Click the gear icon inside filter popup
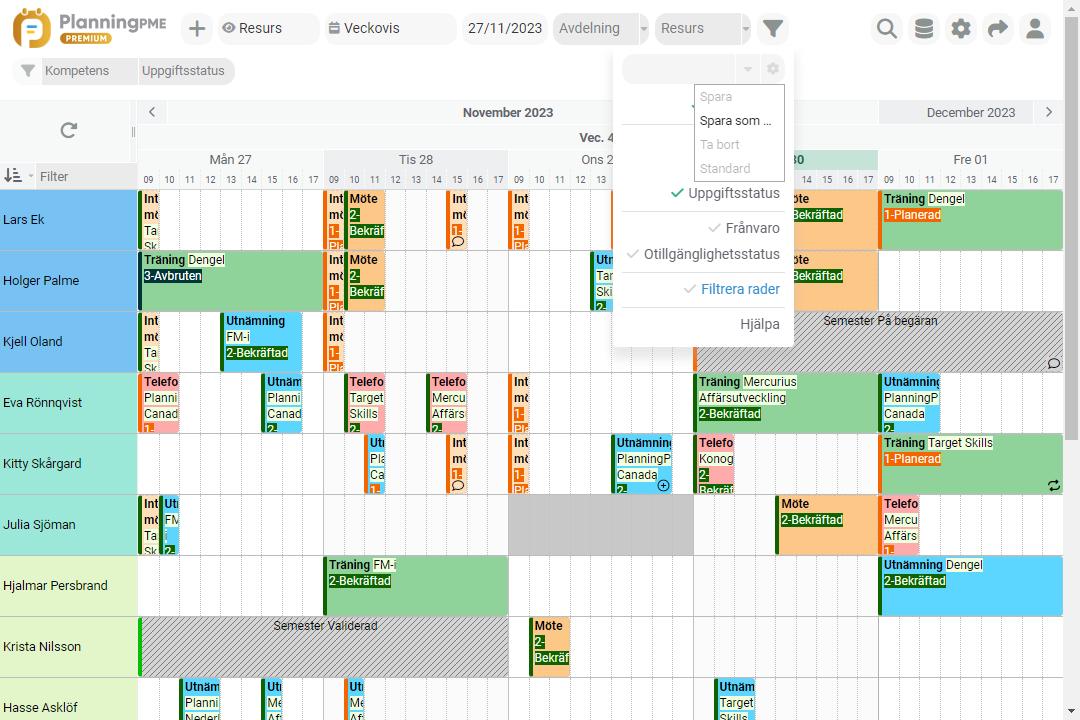1080x720 pixels. 773,69
